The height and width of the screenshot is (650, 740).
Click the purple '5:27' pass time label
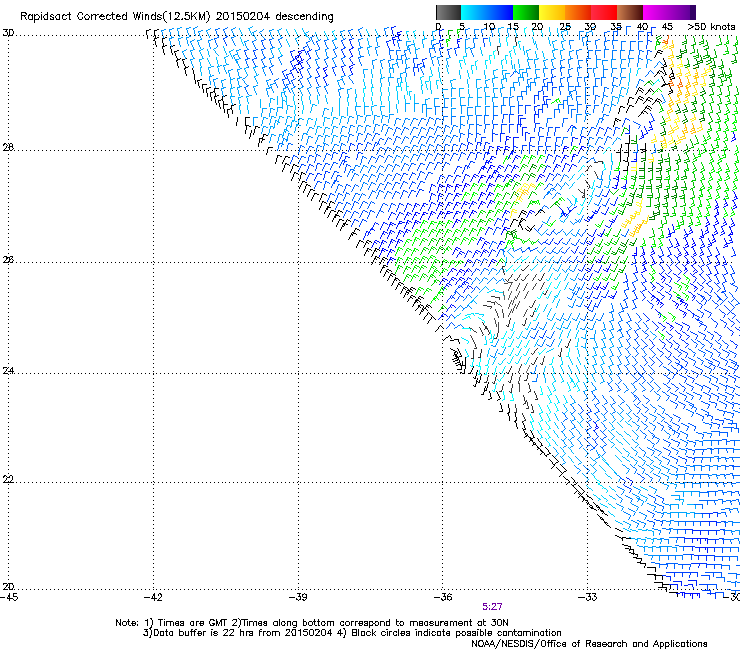pyautogui.click(x=492, y=607)
